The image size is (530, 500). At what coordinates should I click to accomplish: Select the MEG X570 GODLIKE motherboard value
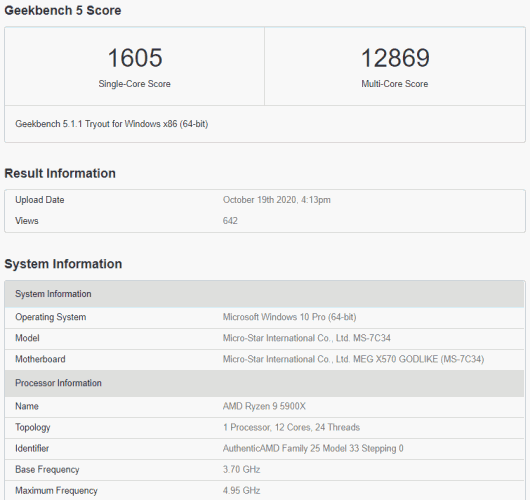353,359
